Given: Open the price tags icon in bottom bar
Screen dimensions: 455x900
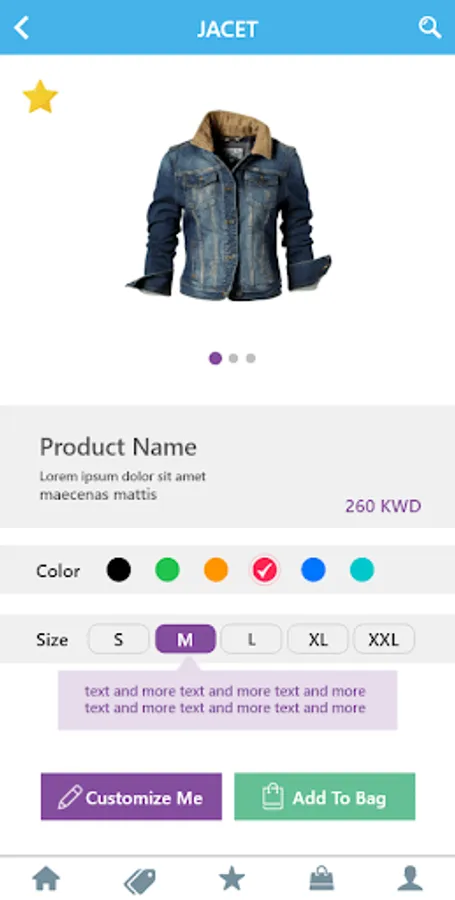Looking at the screenshot, I should pyautogui.click(x=139, y=880).
